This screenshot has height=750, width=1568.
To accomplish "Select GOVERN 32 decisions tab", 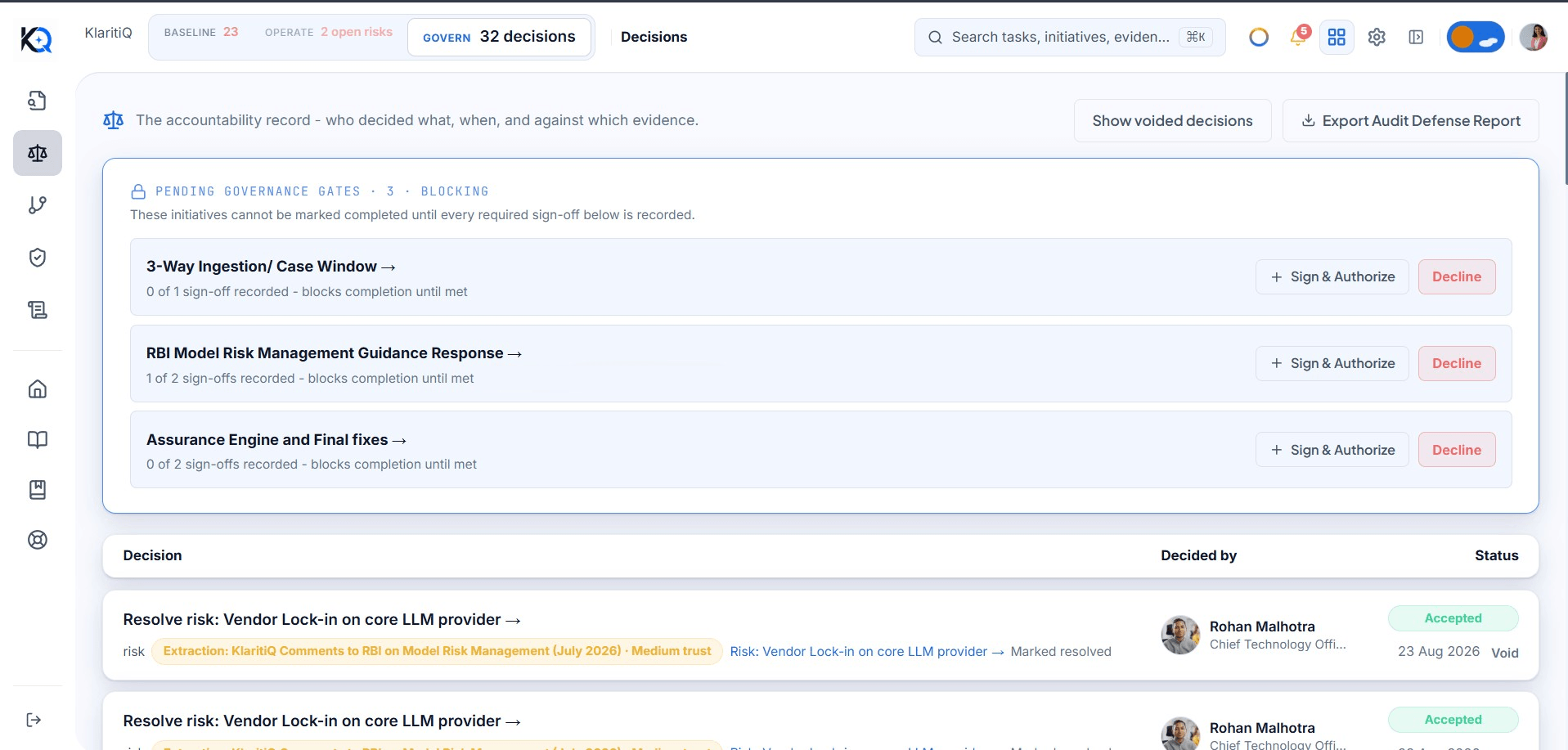I will [x=499, y=37].
